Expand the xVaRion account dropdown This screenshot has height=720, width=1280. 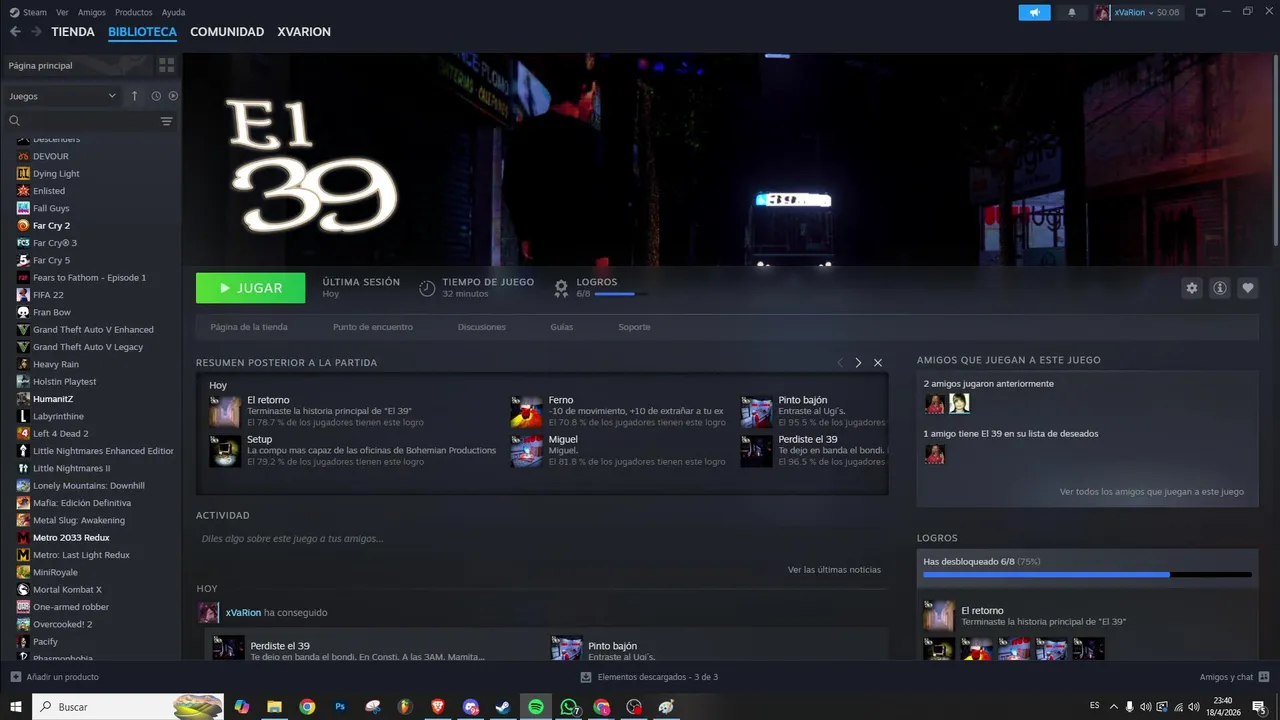[x=1136, y=12]
